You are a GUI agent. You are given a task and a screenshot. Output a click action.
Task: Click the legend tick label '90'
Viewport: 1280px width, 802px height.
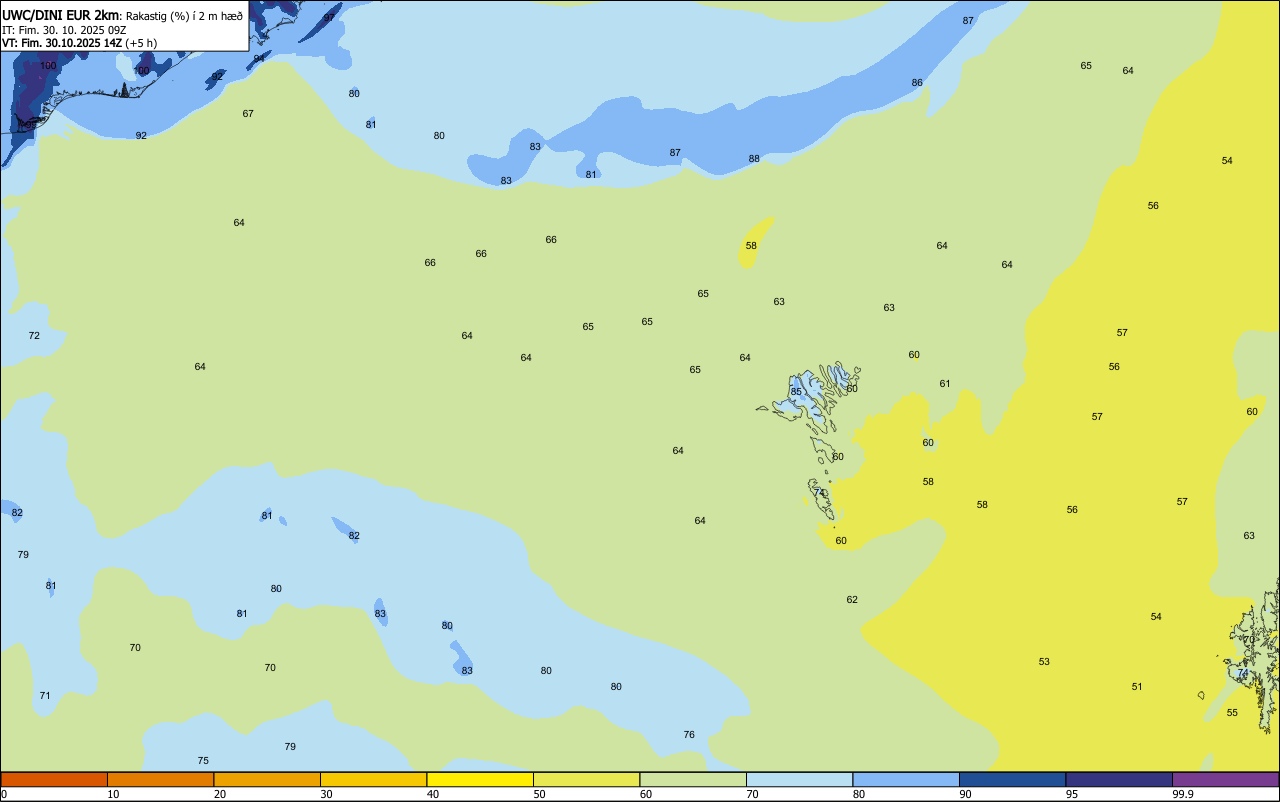[966, 794]
